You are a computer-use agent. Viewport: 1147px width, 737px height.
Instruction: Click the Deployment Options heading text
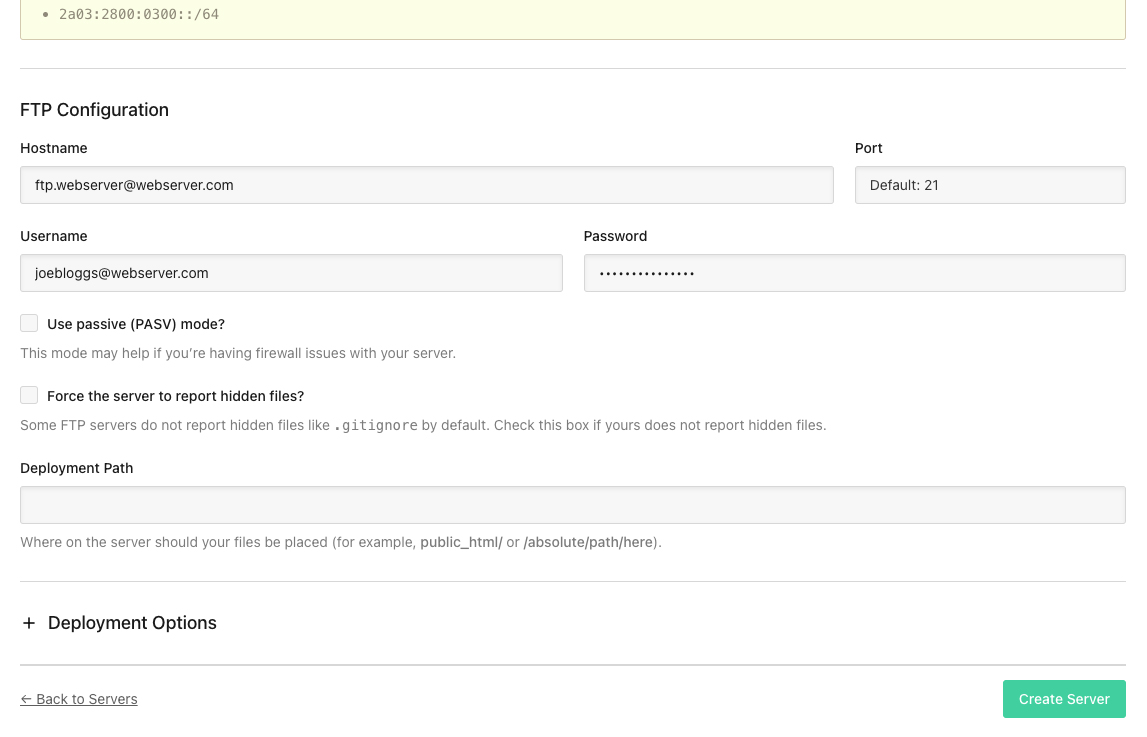pos(132,623)
